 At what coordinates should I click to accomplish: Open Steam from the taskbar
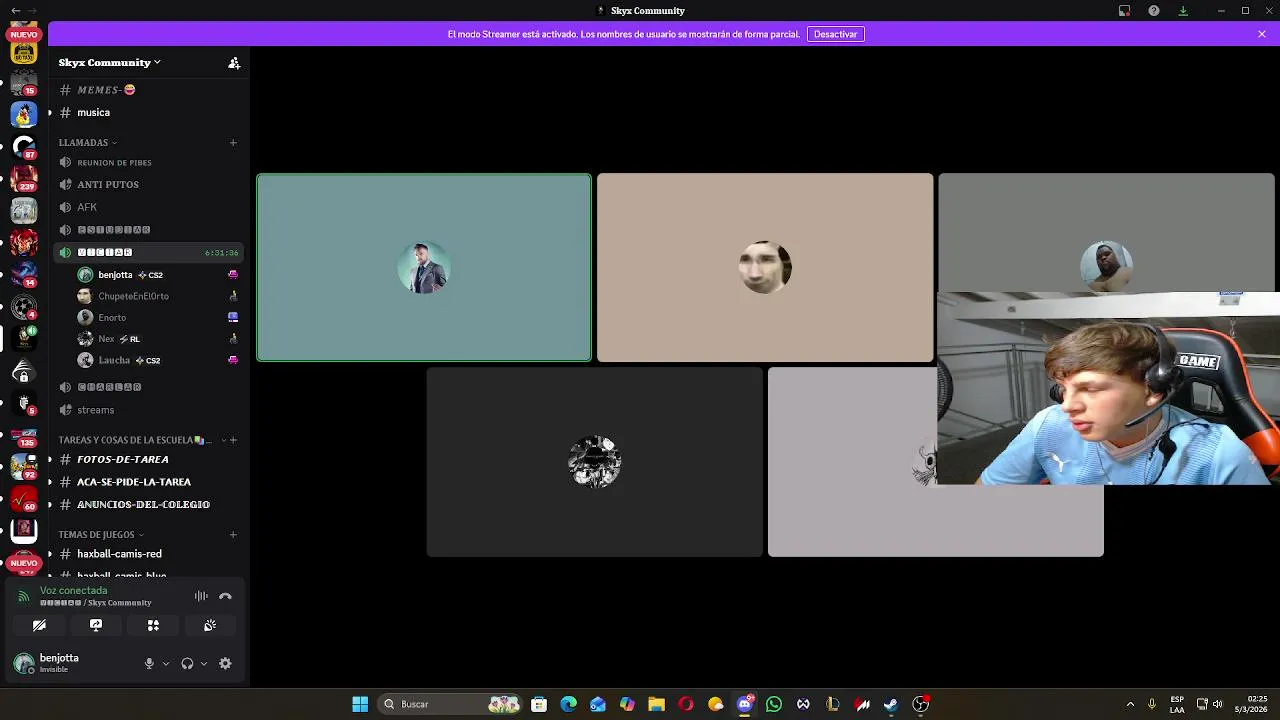(891, 704)
